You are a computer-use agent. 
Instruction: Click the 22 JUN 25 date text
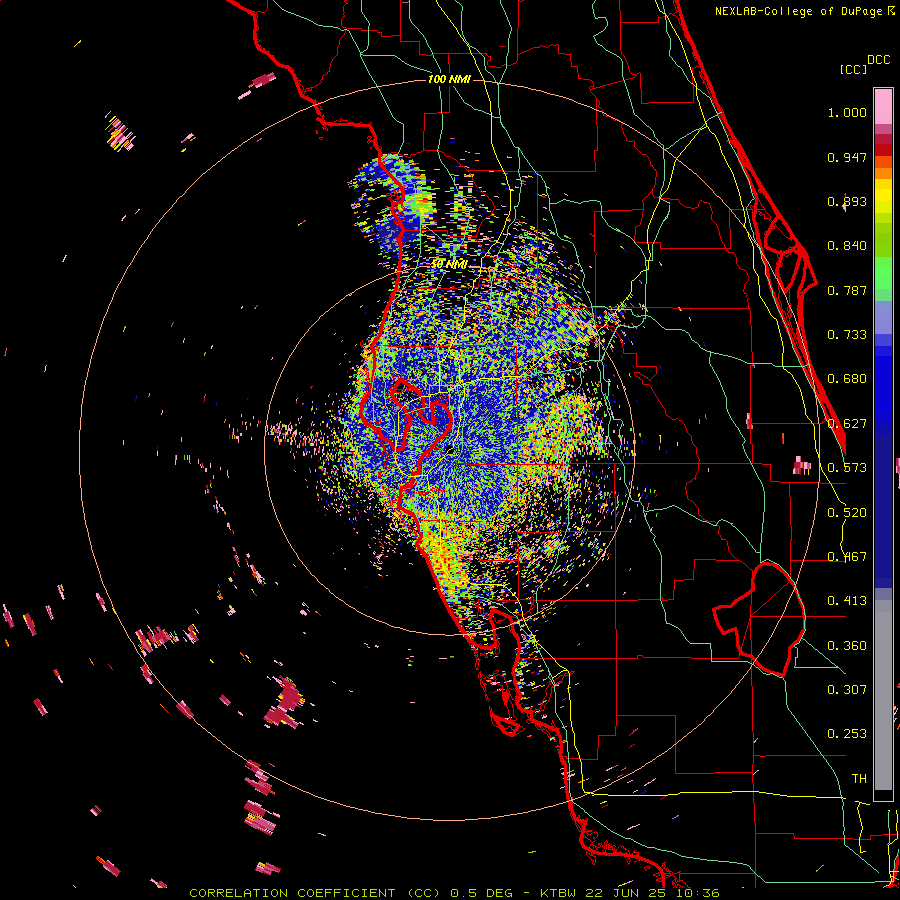625,893
